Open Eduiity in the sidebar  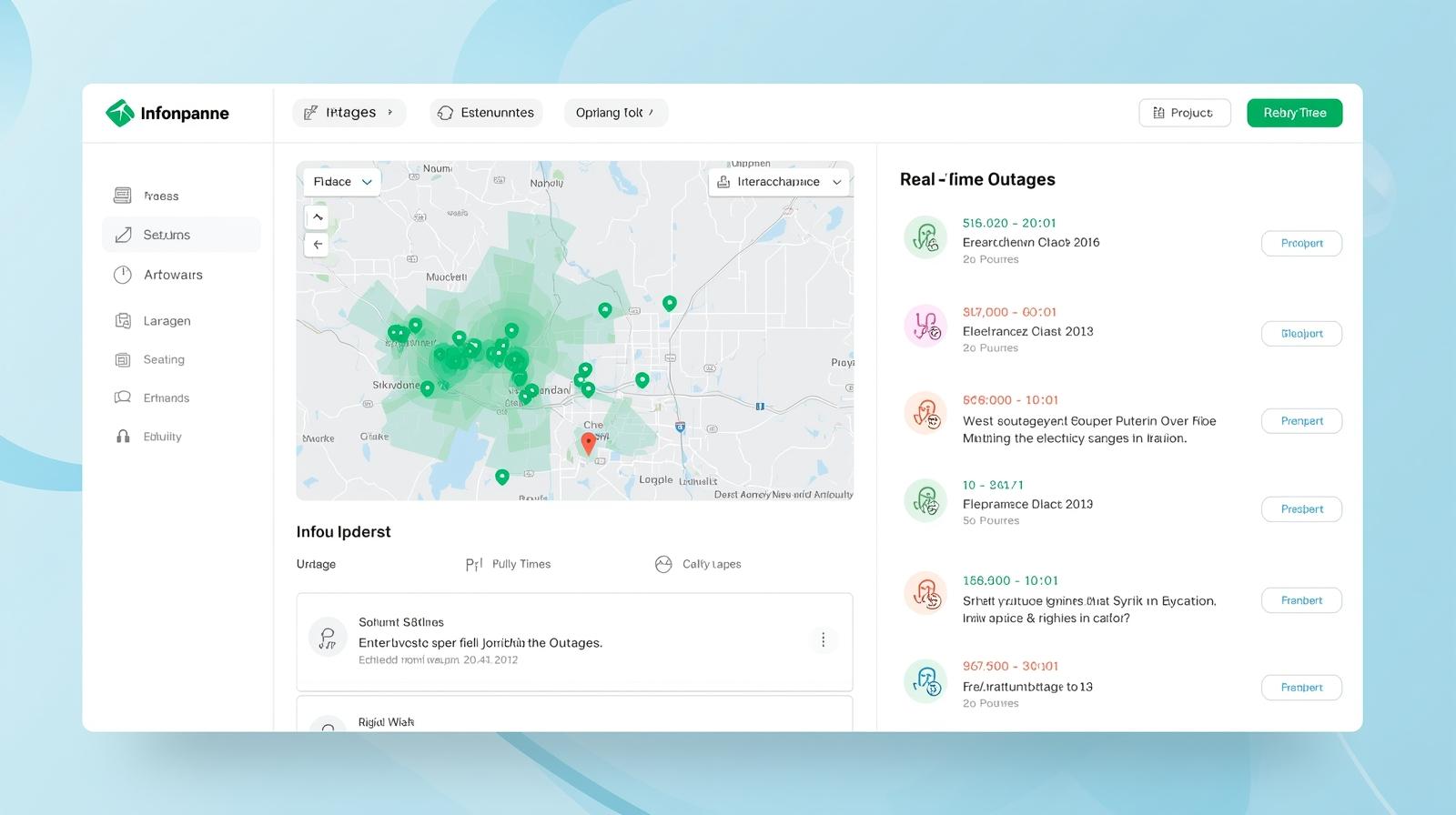181,437
